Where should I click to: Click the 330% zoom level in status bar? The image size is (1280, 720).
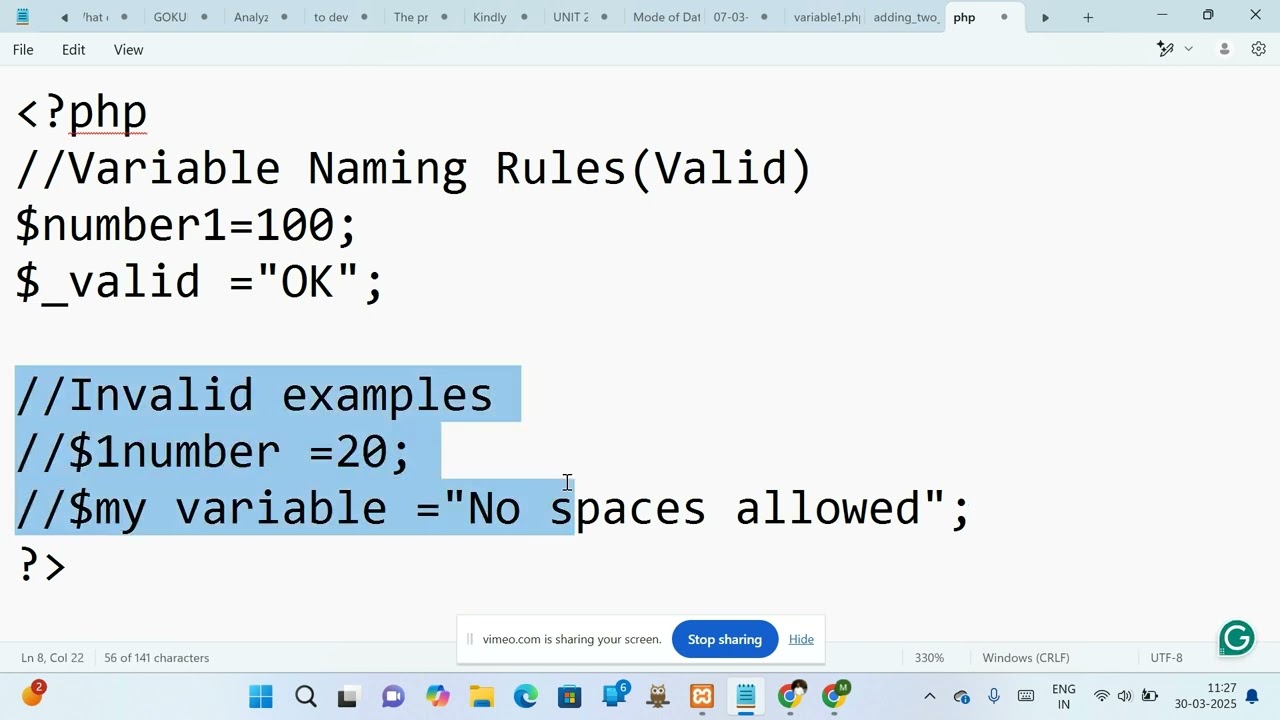[929, 657]
